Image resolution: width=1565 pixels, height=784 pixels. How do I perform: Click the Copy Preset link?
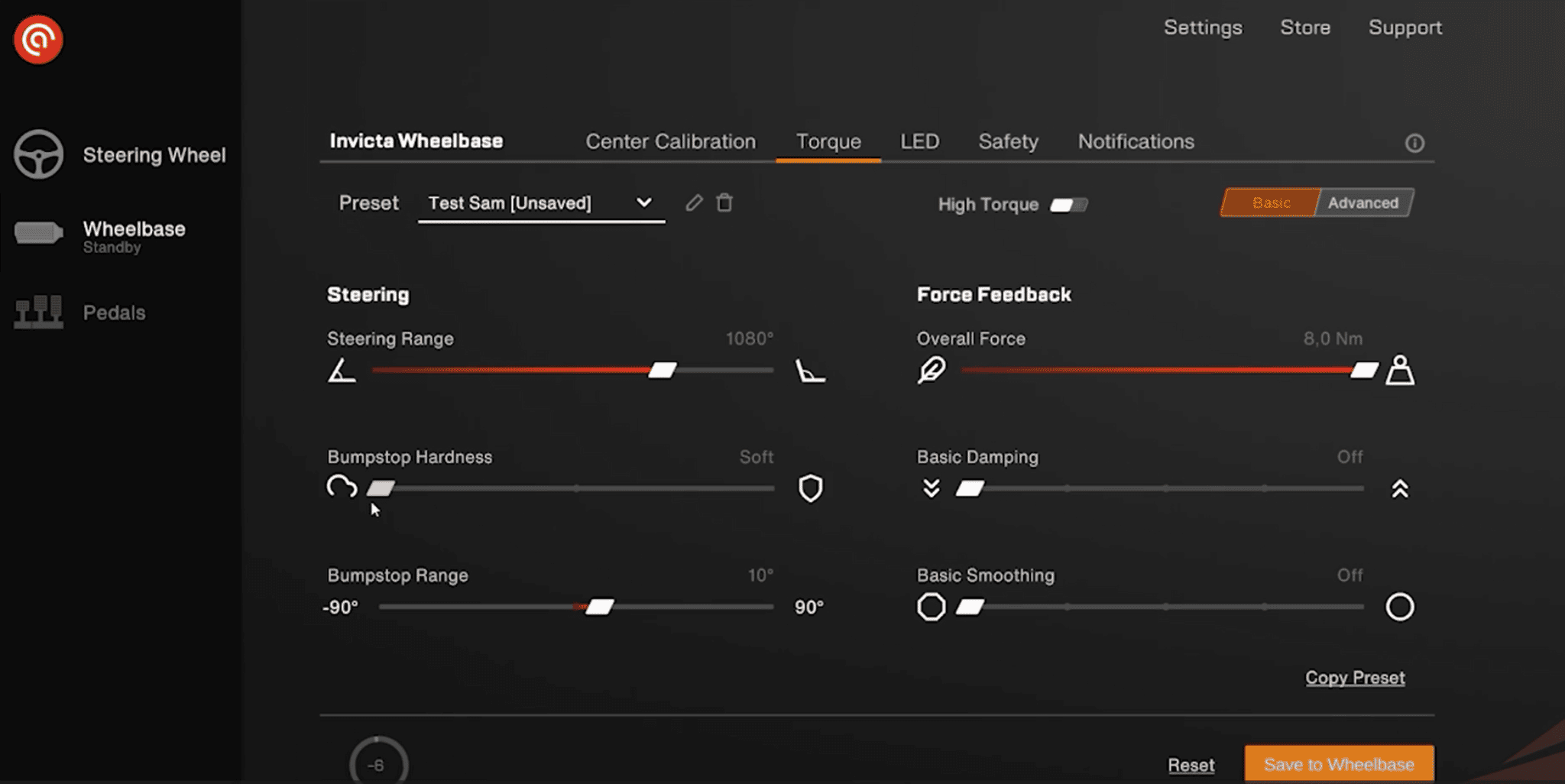click(1354, 677)
